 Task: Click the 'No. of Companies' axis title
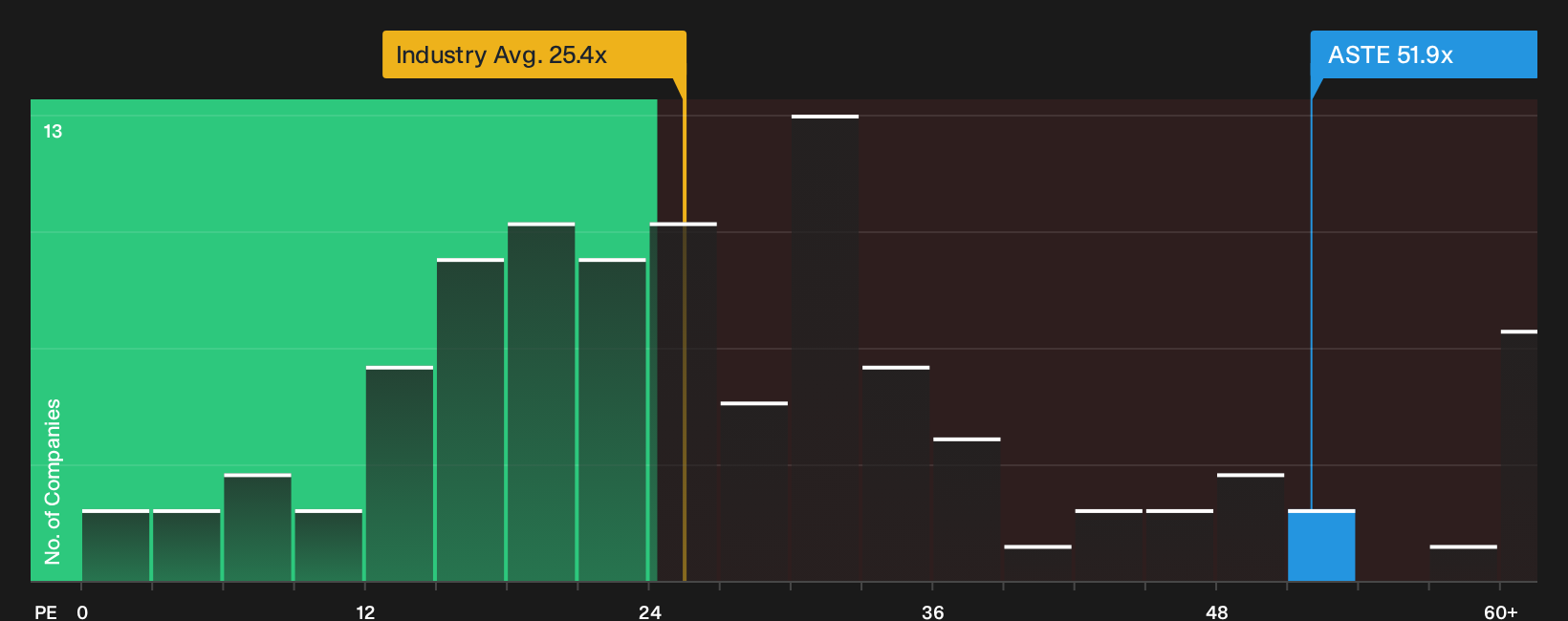point(53,481)
